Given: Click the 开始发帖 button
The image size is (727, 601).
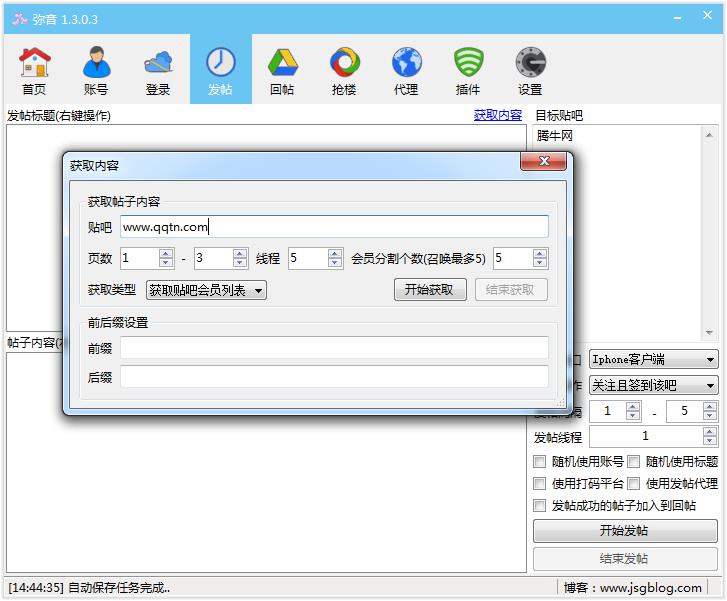Looking at the screenshot, I should point(624,531).
